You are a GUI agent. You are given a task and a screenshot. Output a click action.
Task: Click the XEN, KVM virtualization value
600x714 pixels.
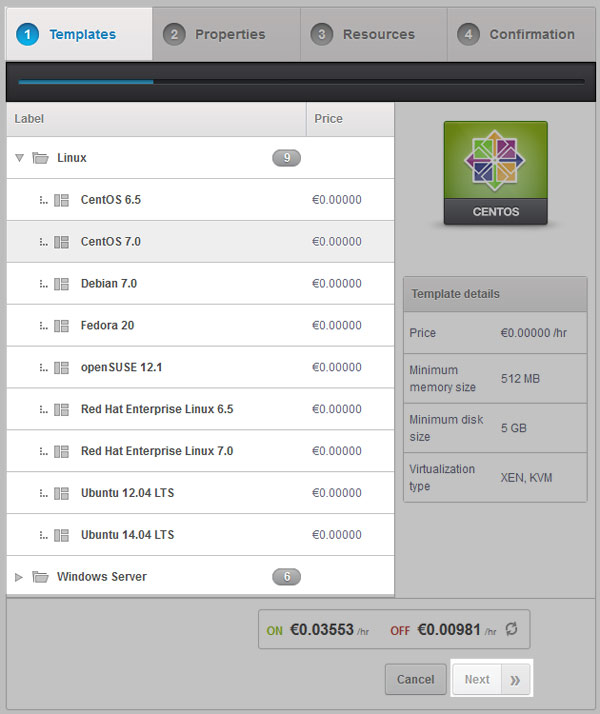point(526,478)
